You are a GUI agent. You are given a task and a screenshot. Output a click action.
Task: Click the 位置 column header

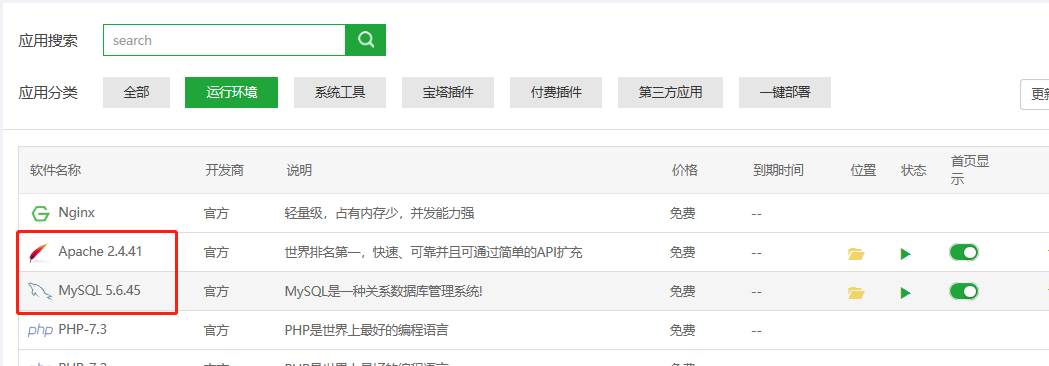pyautogui.click(x=863, y=170)
